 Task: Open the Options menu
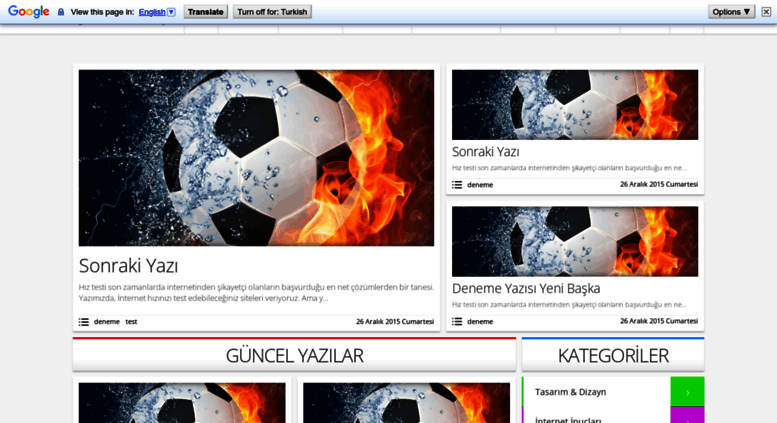[x=731, y=12]
